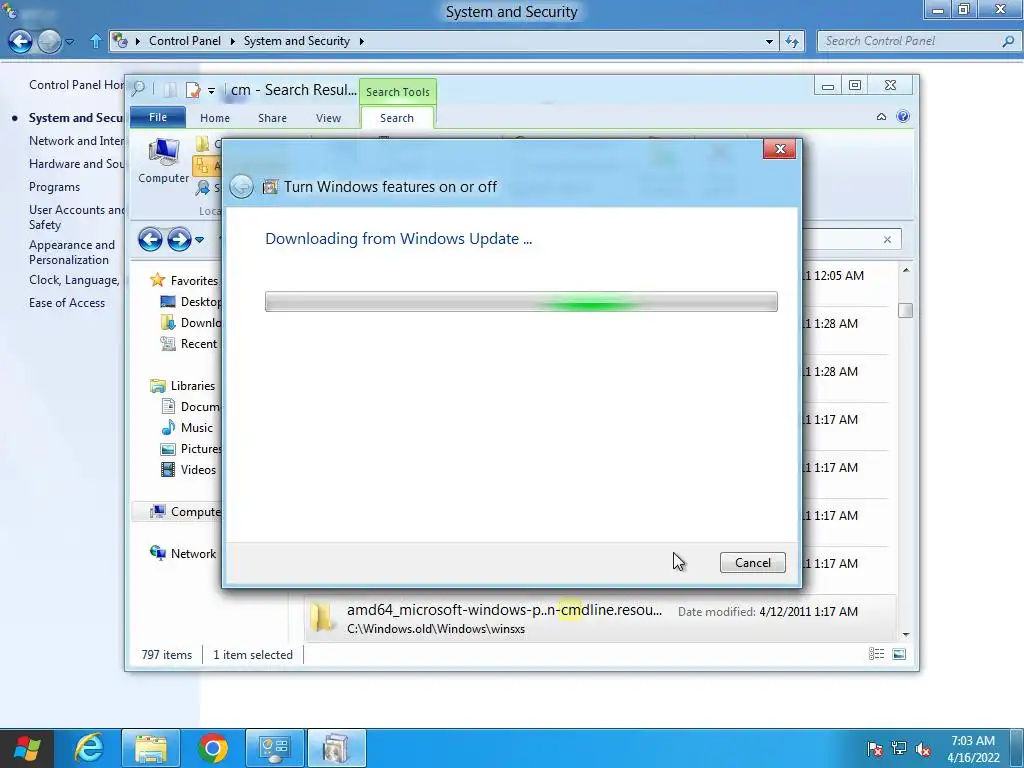Open the Music library

click(x=187, y=428)
